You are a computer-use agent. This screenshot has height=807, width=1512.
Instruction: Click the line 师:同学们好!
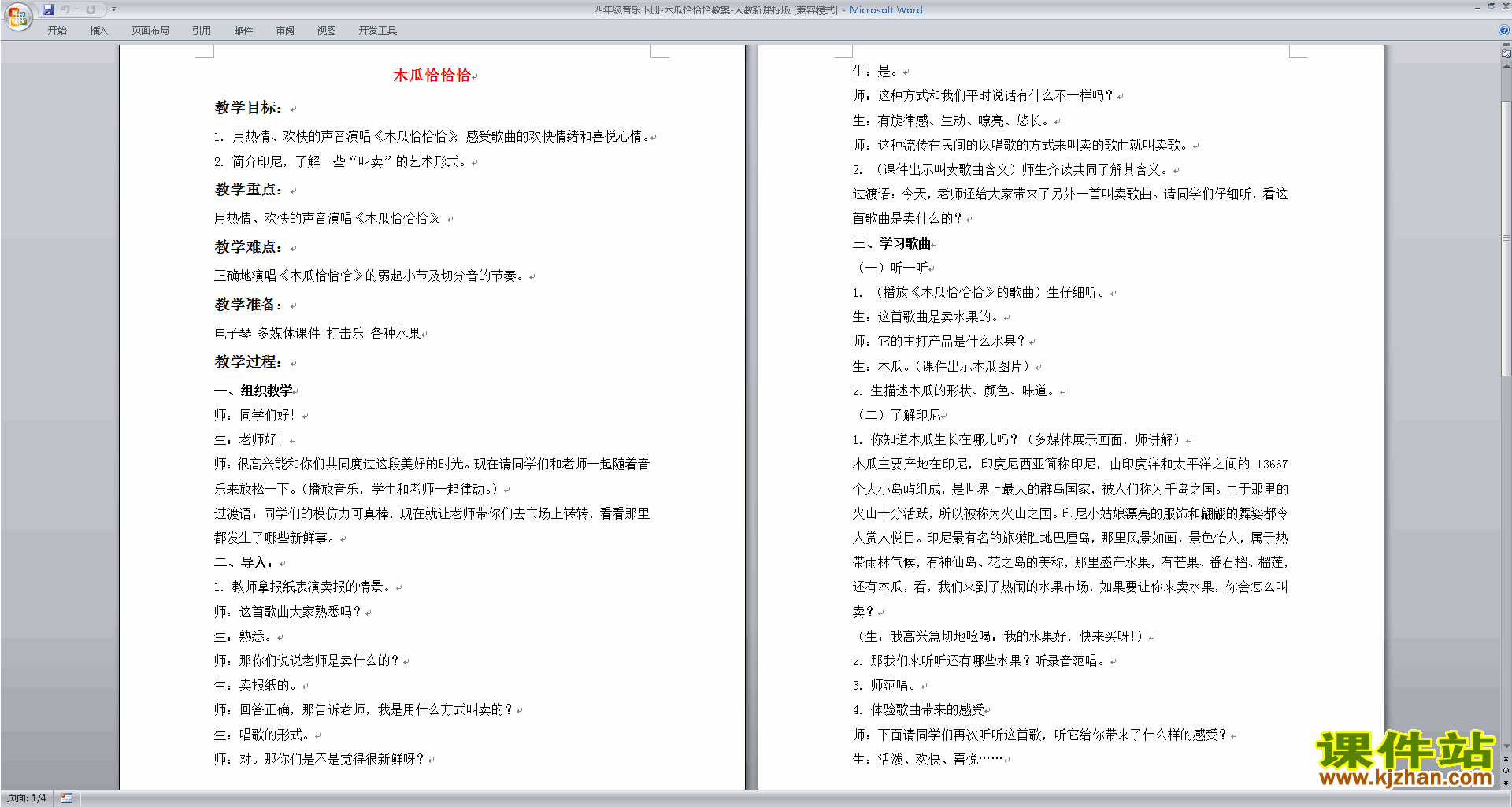[255, 415]
